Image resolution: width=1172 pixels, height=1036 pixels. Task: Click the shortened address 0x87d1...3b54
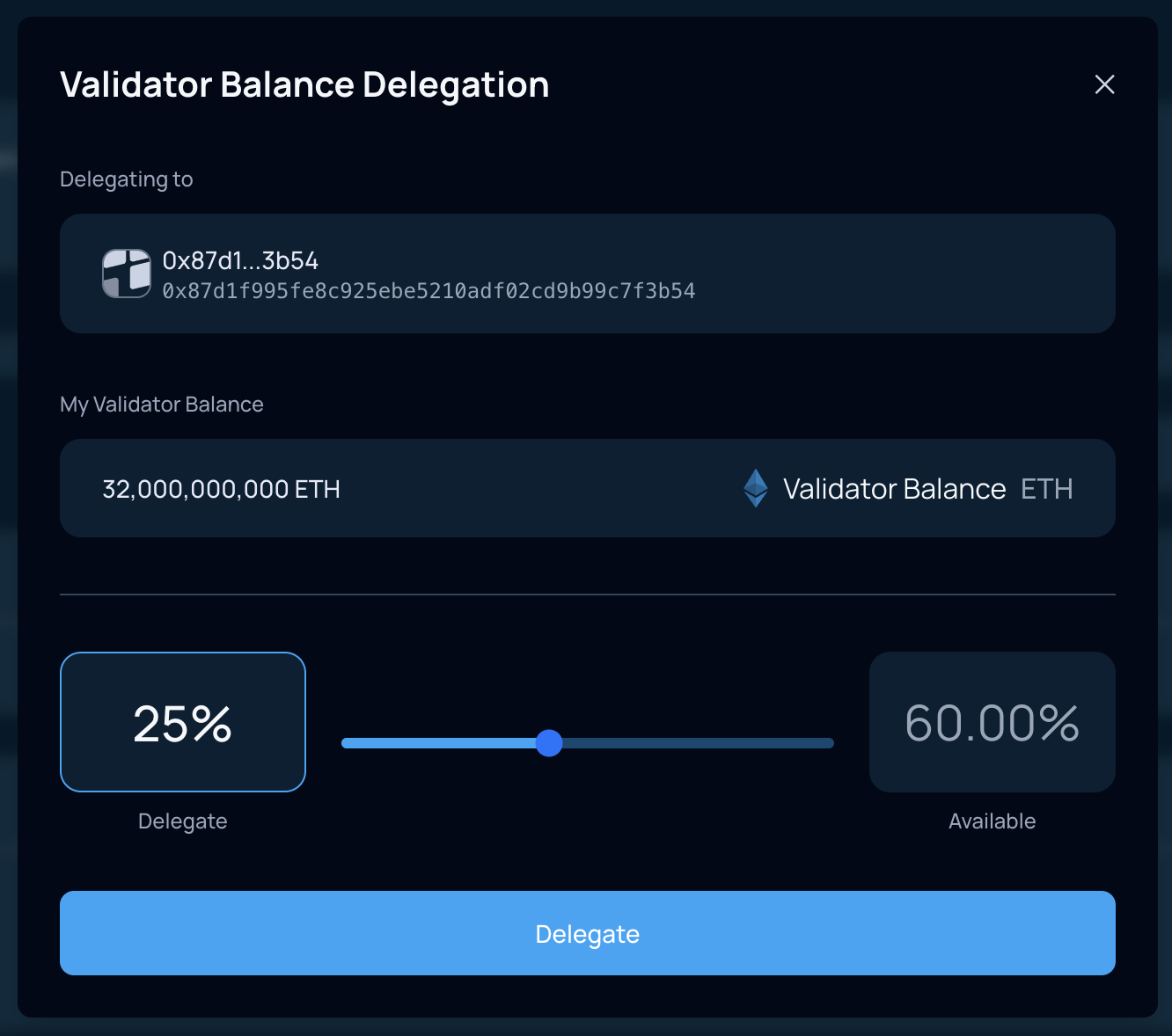tap(240, 261)
